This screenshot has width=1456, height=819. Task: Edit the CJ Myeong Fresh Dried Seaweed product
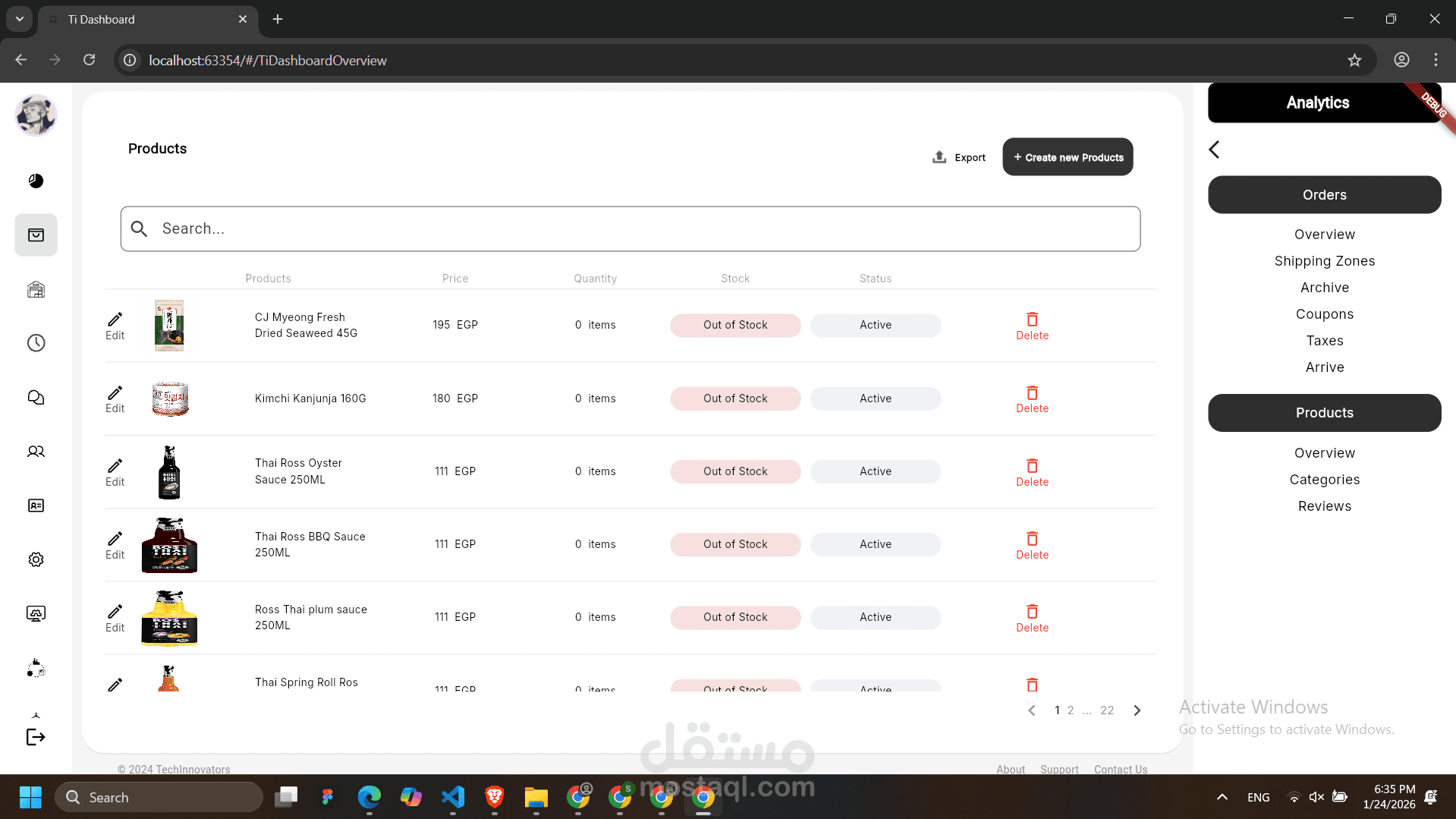click(x=115, y=326)
